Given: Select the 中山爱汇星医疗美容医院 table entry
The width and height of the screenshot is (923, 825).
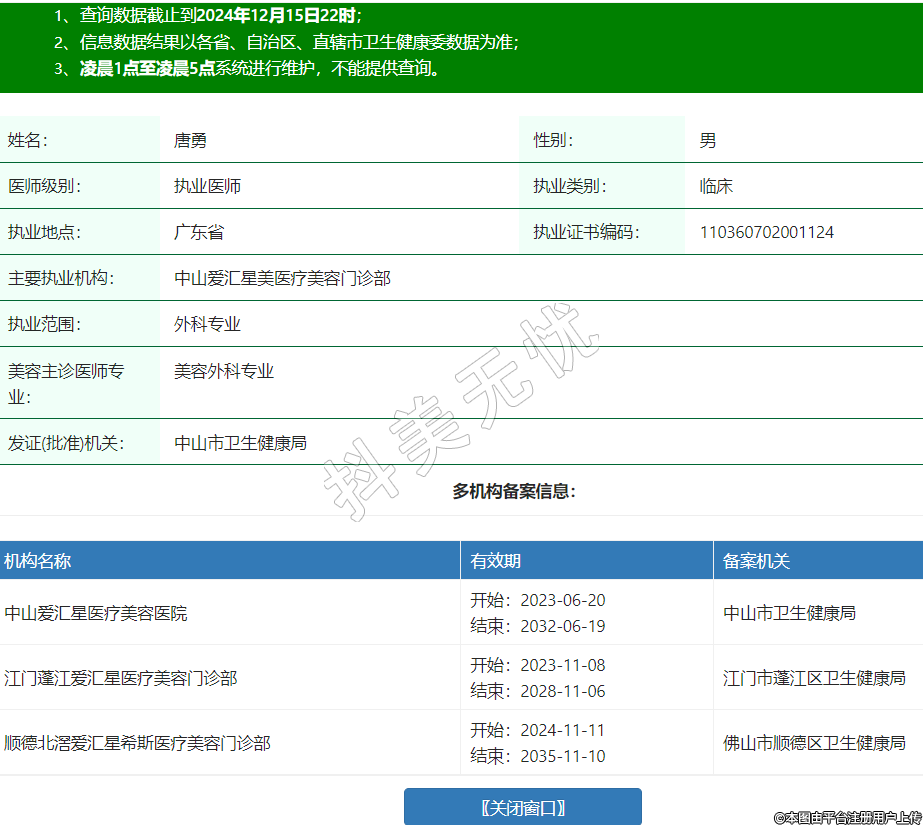Looking at the screenshot, I should [96, 613].
